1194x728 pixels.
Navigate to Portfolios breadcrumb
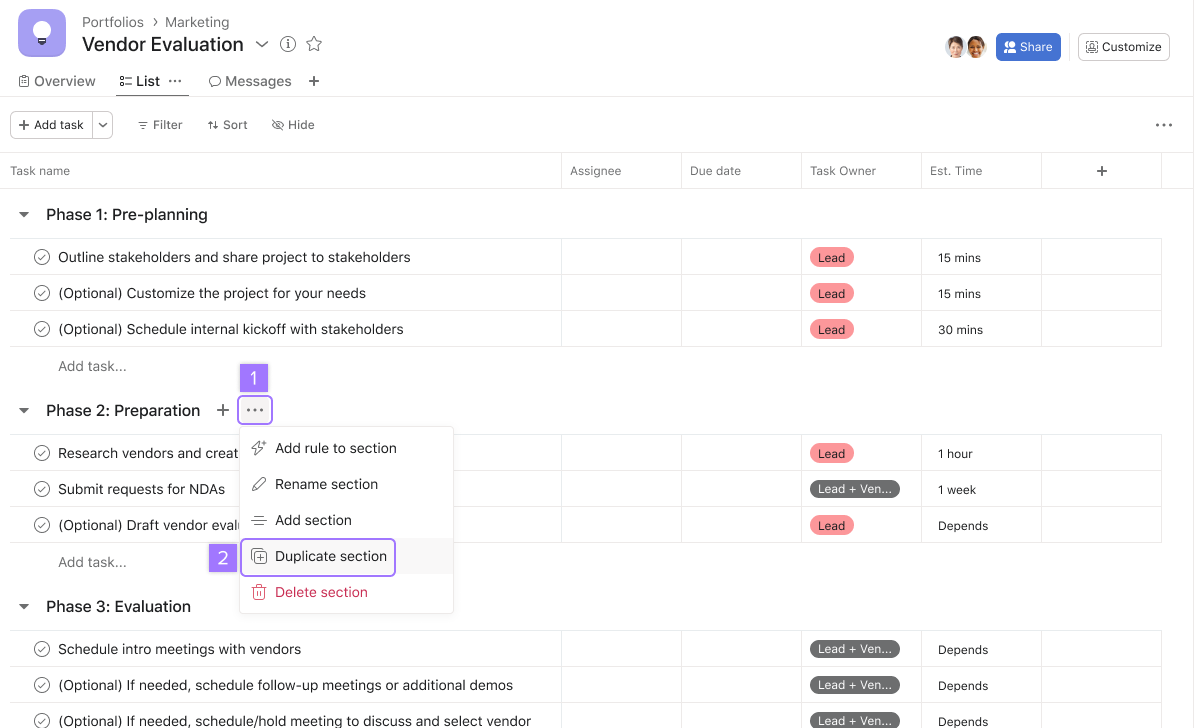[x=113, y=21]
